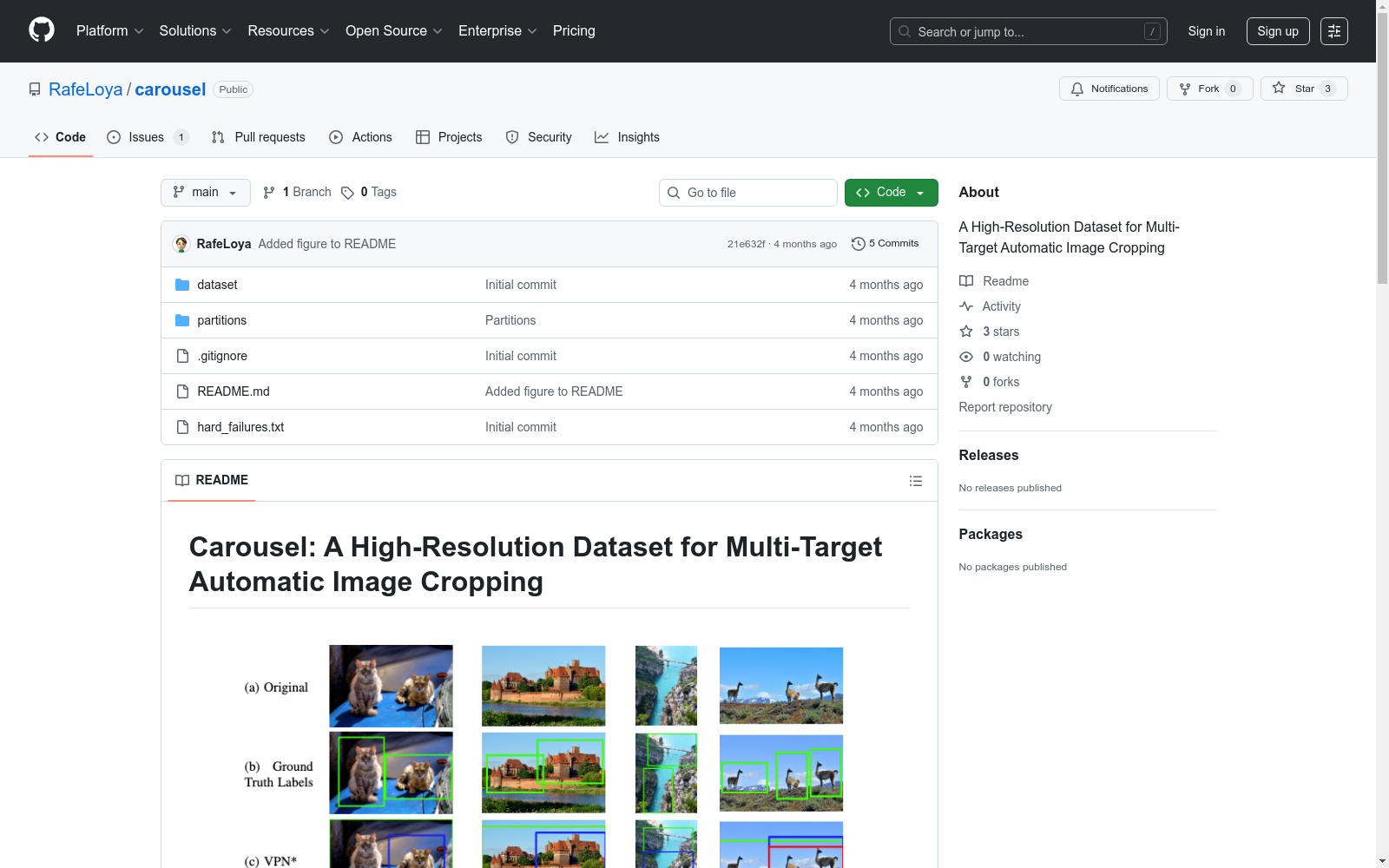This screenshot has width=1389, height=868.
Task: Click the commits history clock icon
Action: pos(859,244)
